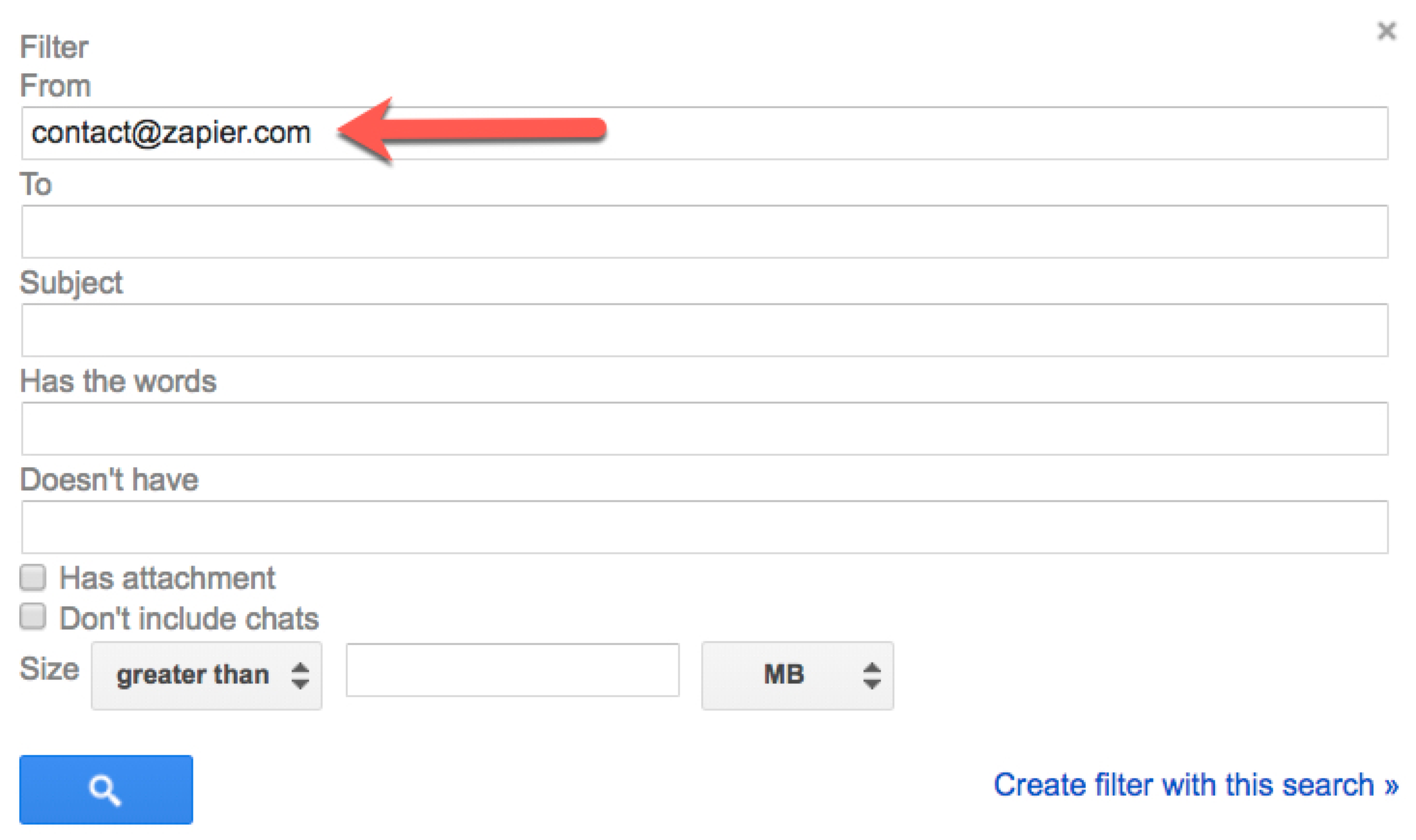Click the Has the words field

[704, 429]
